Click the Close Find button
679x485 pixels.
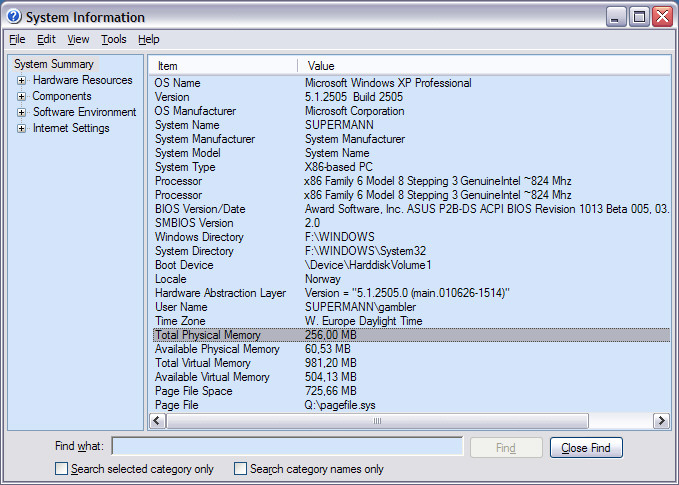click(586, 447)
